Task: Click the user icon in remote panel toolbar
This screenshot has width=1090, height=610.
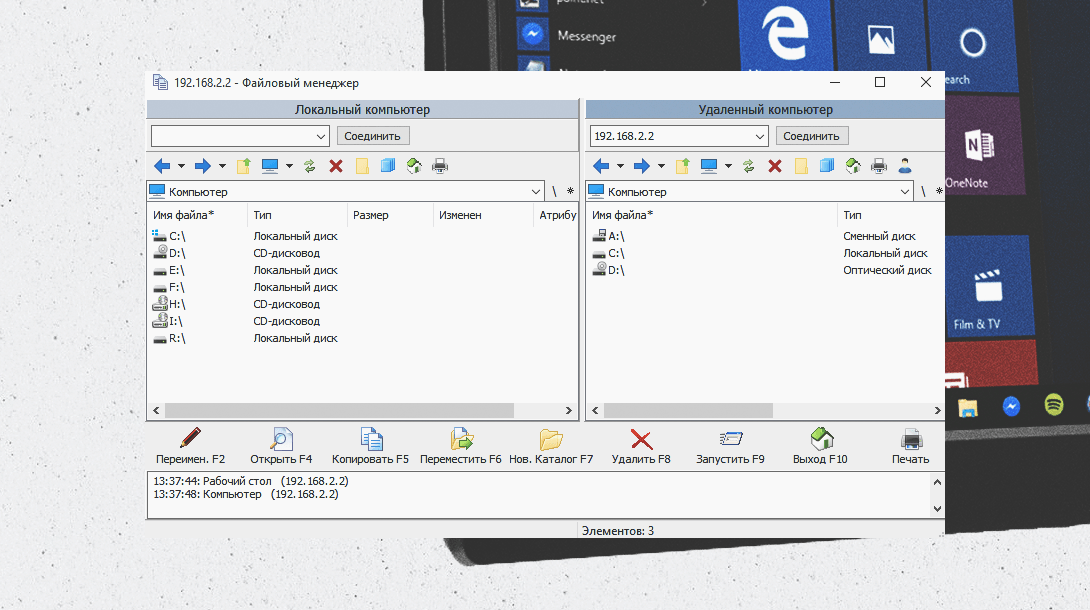Action: (x=904, y=166)
